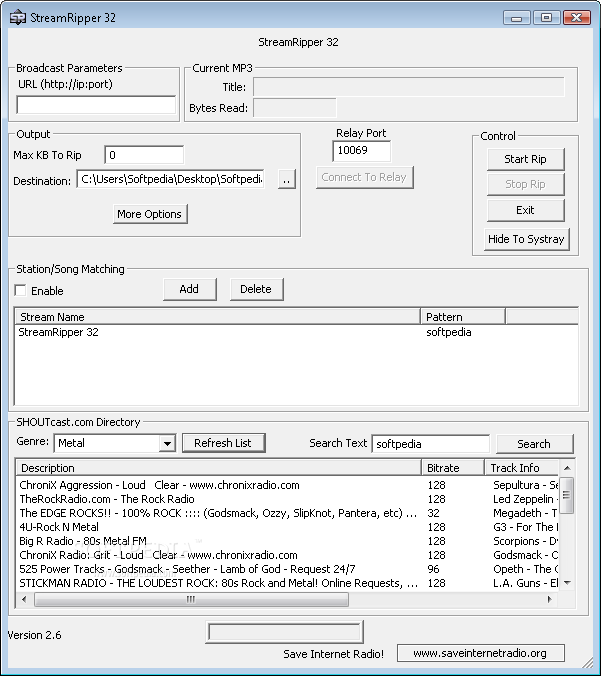Hide To Systray button

pos(526,239)
